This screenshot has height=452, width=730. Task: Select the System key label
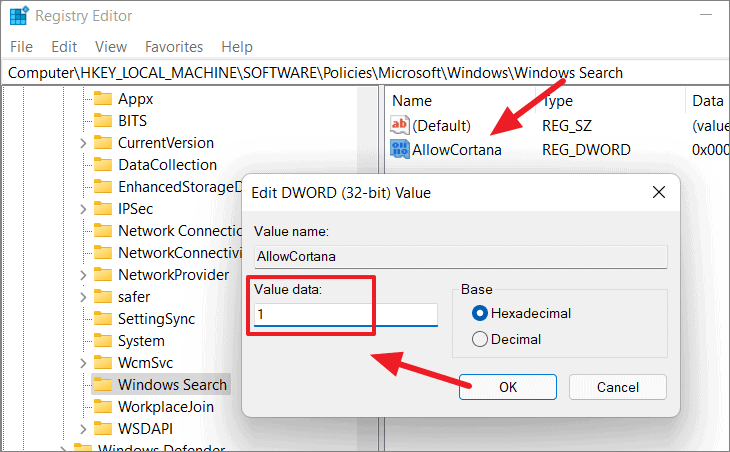click(x=141, y=341)
